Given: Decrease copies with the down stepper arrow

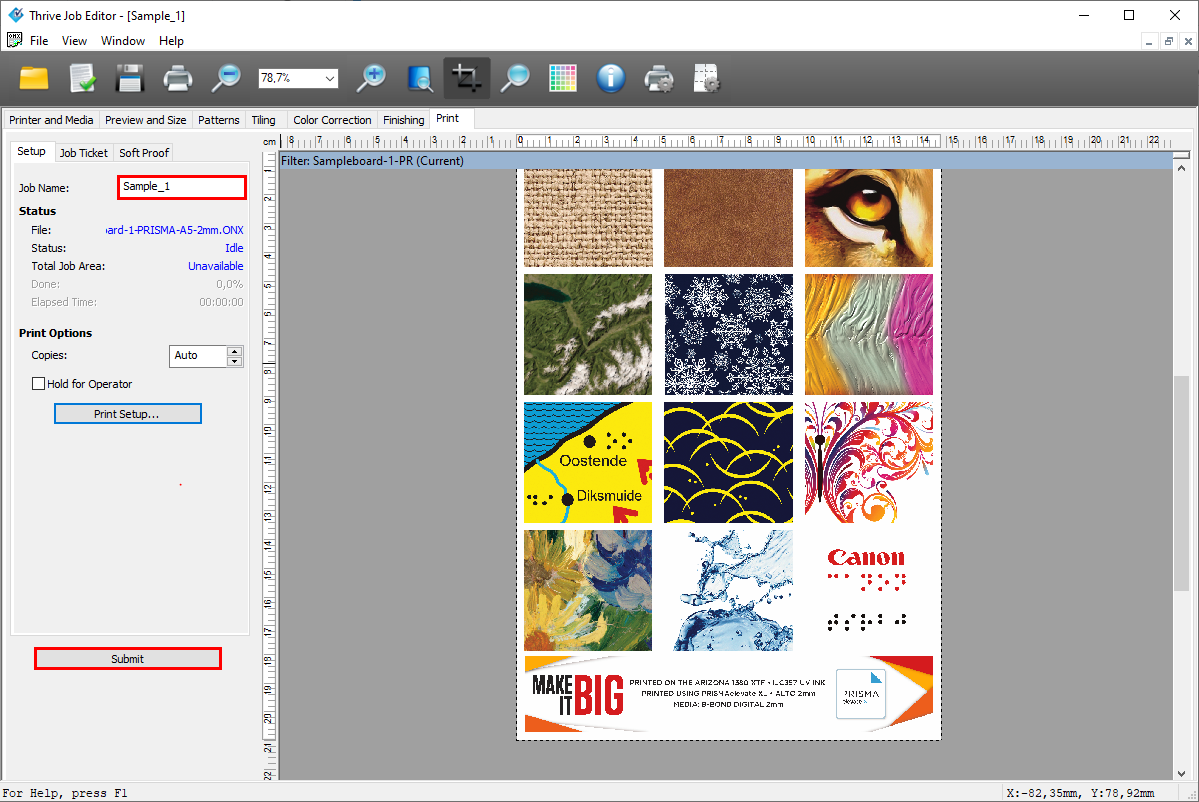Looking at the screenshot, I should [235, 361].
